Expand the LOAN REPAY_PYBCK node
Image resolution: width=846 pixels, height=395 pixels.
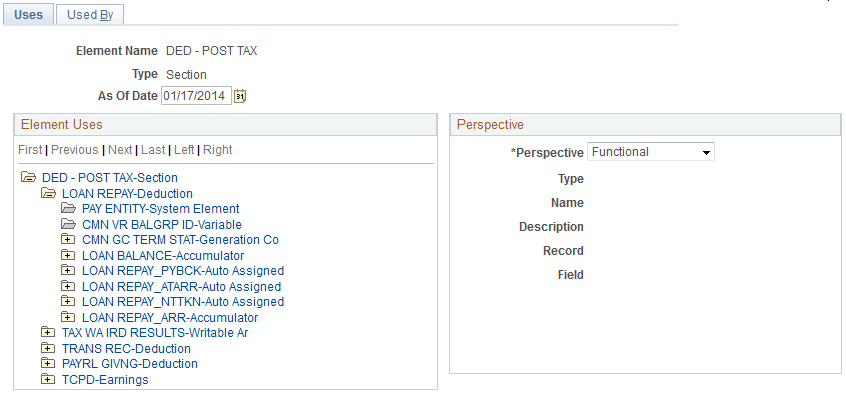coord(67,270)
